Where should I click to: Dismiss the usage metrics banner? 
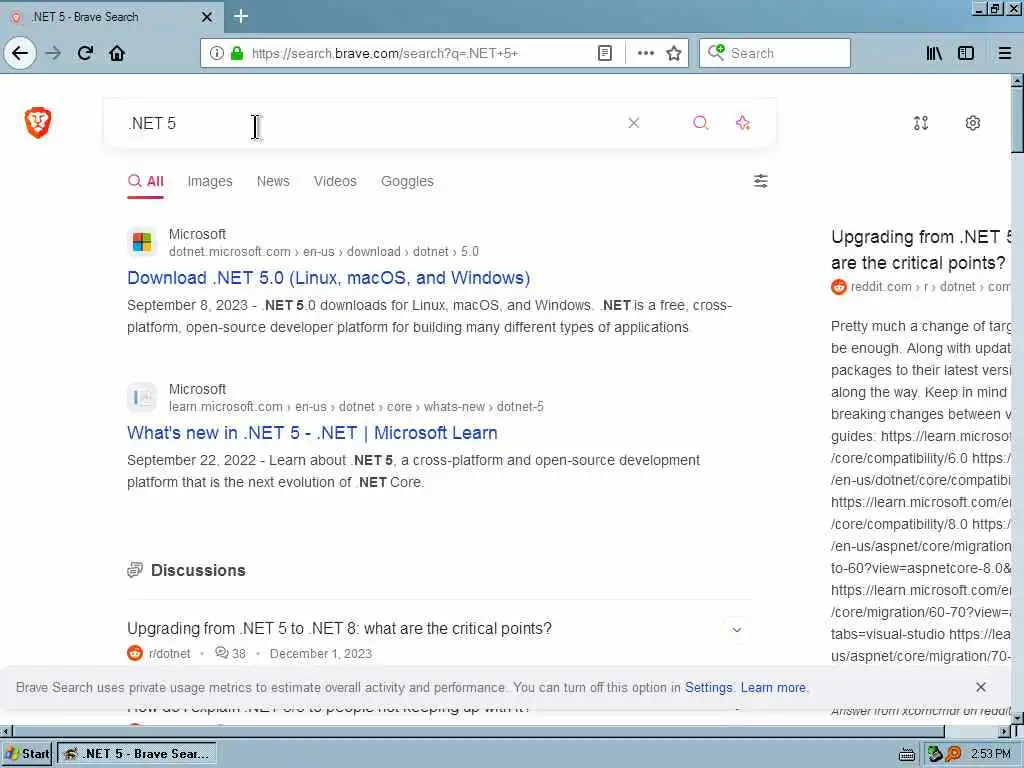pos(980,687)
